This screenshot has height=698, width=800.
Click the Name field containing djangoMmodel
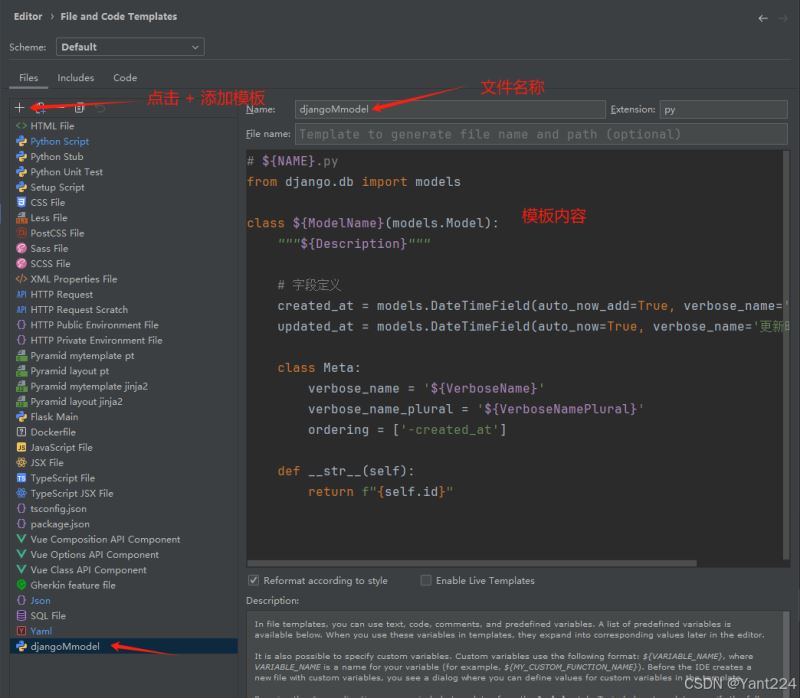pyautogui.click(x=450, y=109)
